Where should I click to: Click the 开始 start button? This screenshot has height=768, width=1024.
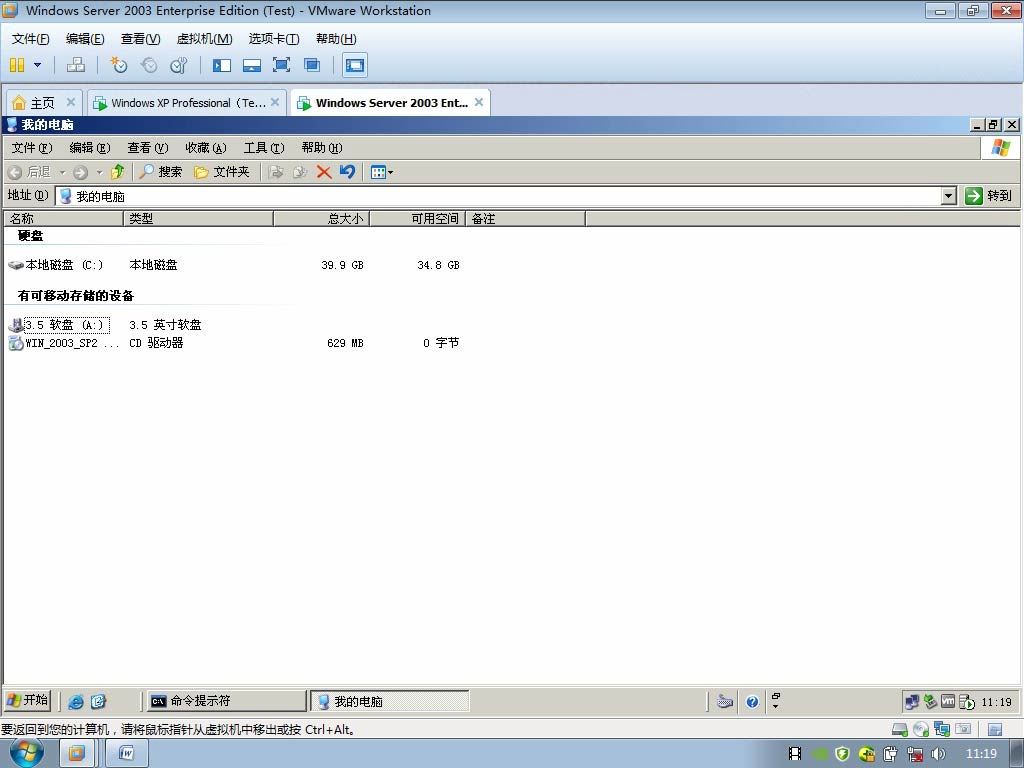(27, 701)
